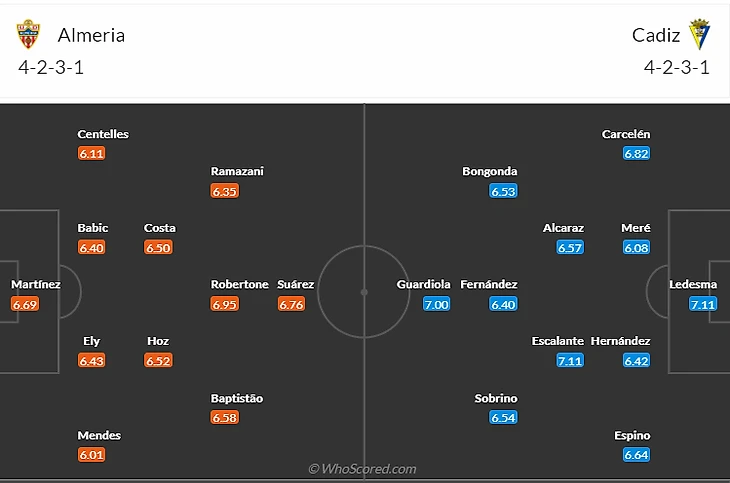Select Espino's 6.64 rating badge
This screenshot has height=483, width=730.
point(637,455)
